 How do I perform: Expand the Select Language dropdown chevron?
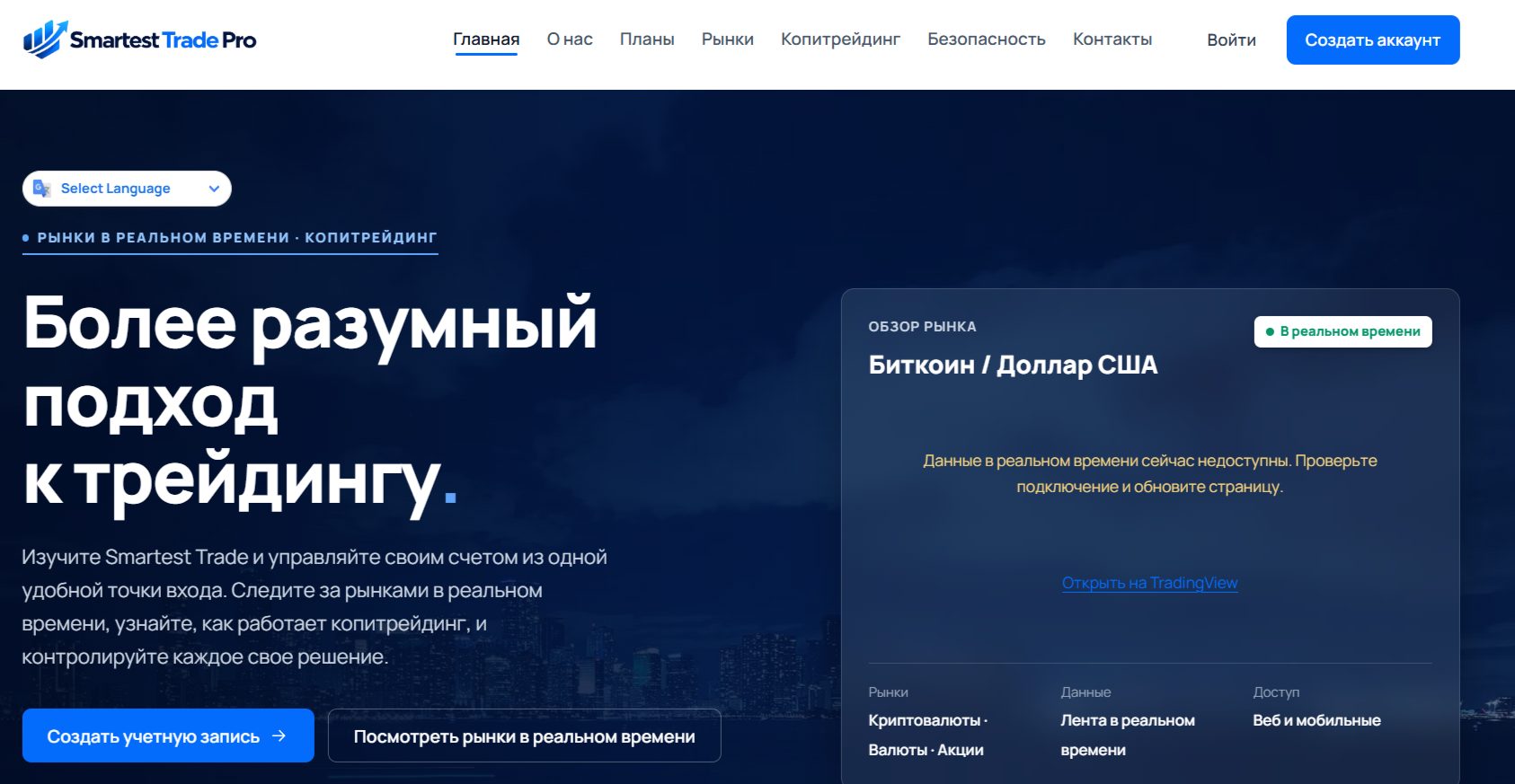tap(214, 189)
